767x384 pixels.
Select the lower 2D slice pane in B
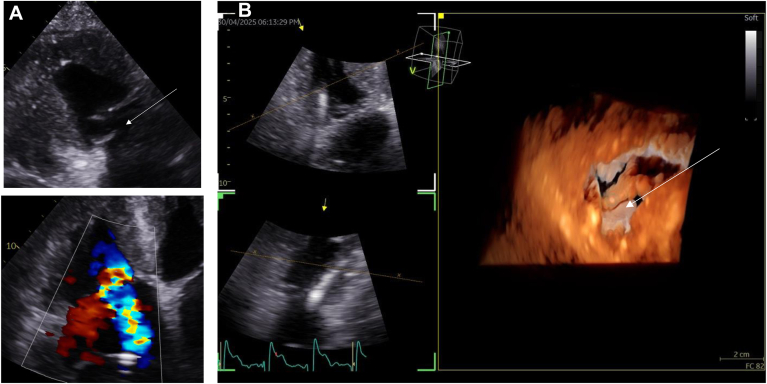coord(327,281)
